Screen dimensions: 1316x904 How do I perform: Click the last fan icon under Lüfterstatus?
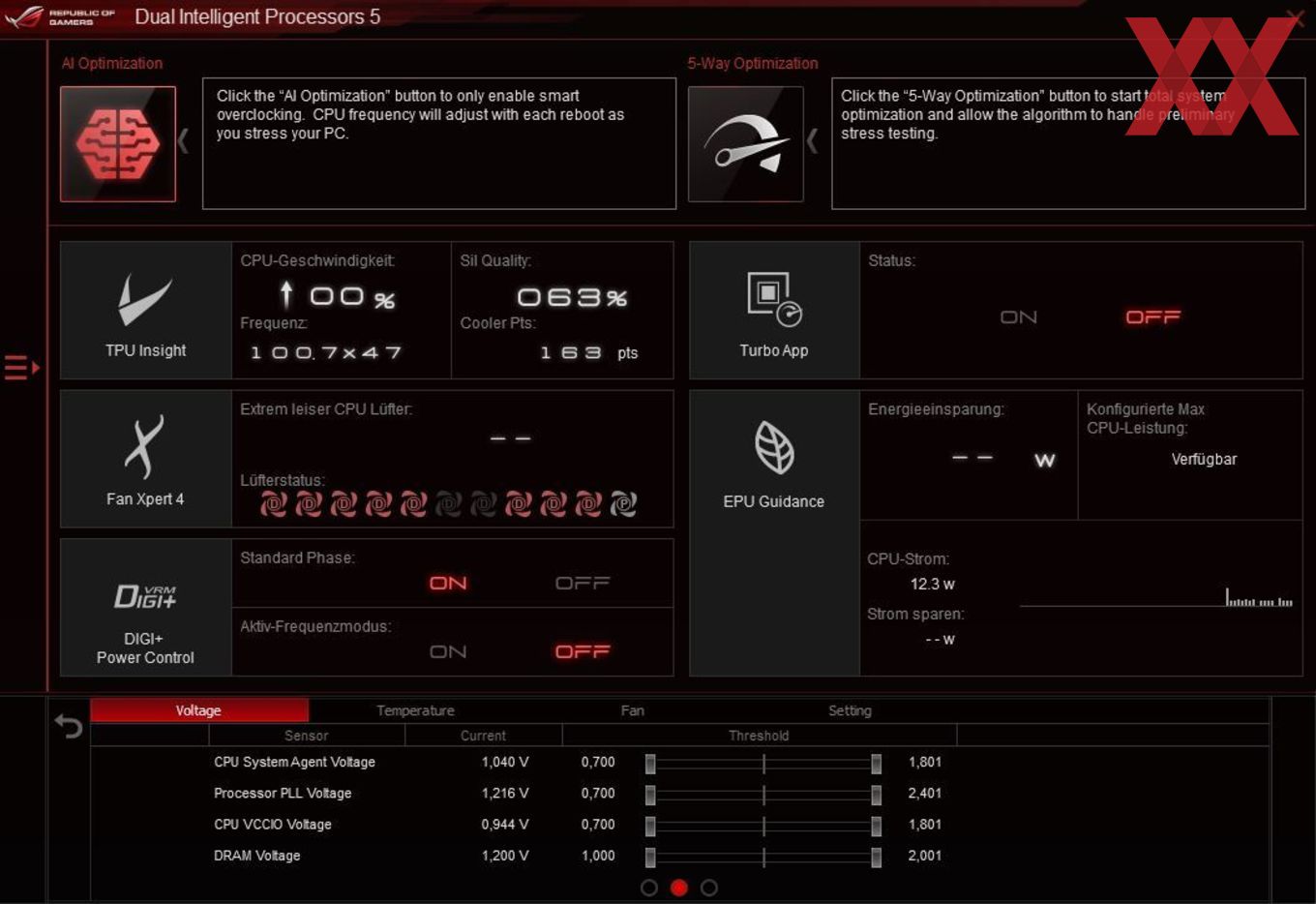(x=623, y=503)
